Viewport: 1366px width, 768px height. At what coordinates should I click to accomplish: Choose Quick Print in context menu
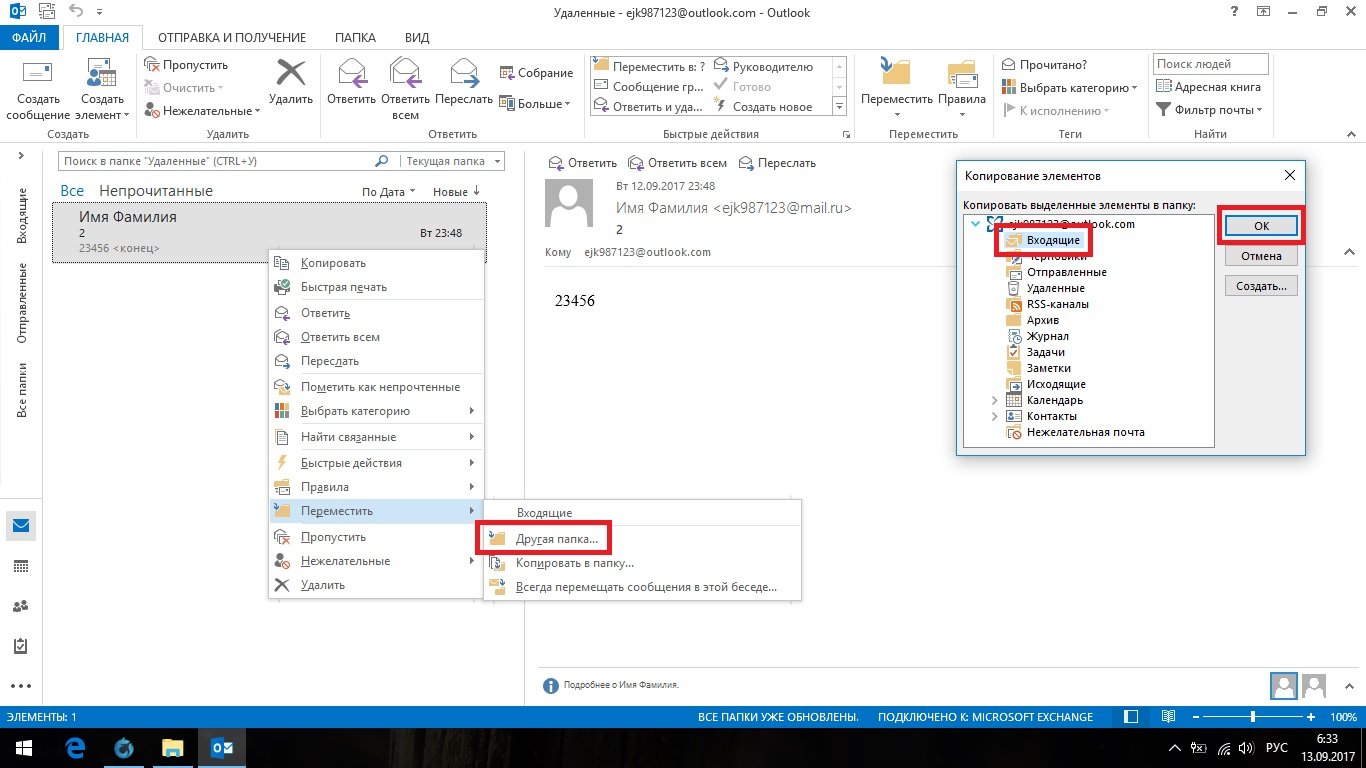[x=377, y=287]
